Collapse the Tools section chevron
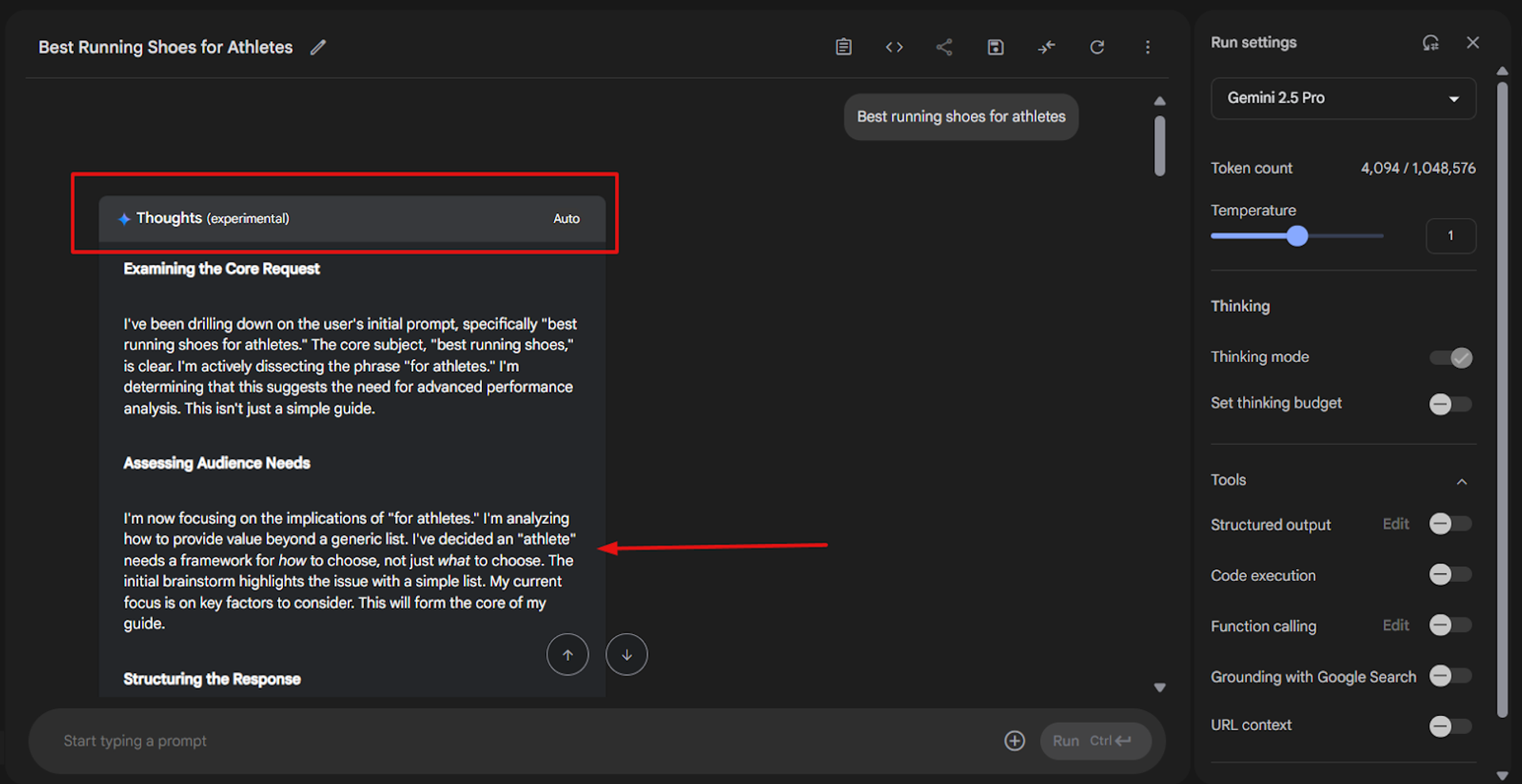Viewport: 1522px width, 784px height. point(1462,481)
